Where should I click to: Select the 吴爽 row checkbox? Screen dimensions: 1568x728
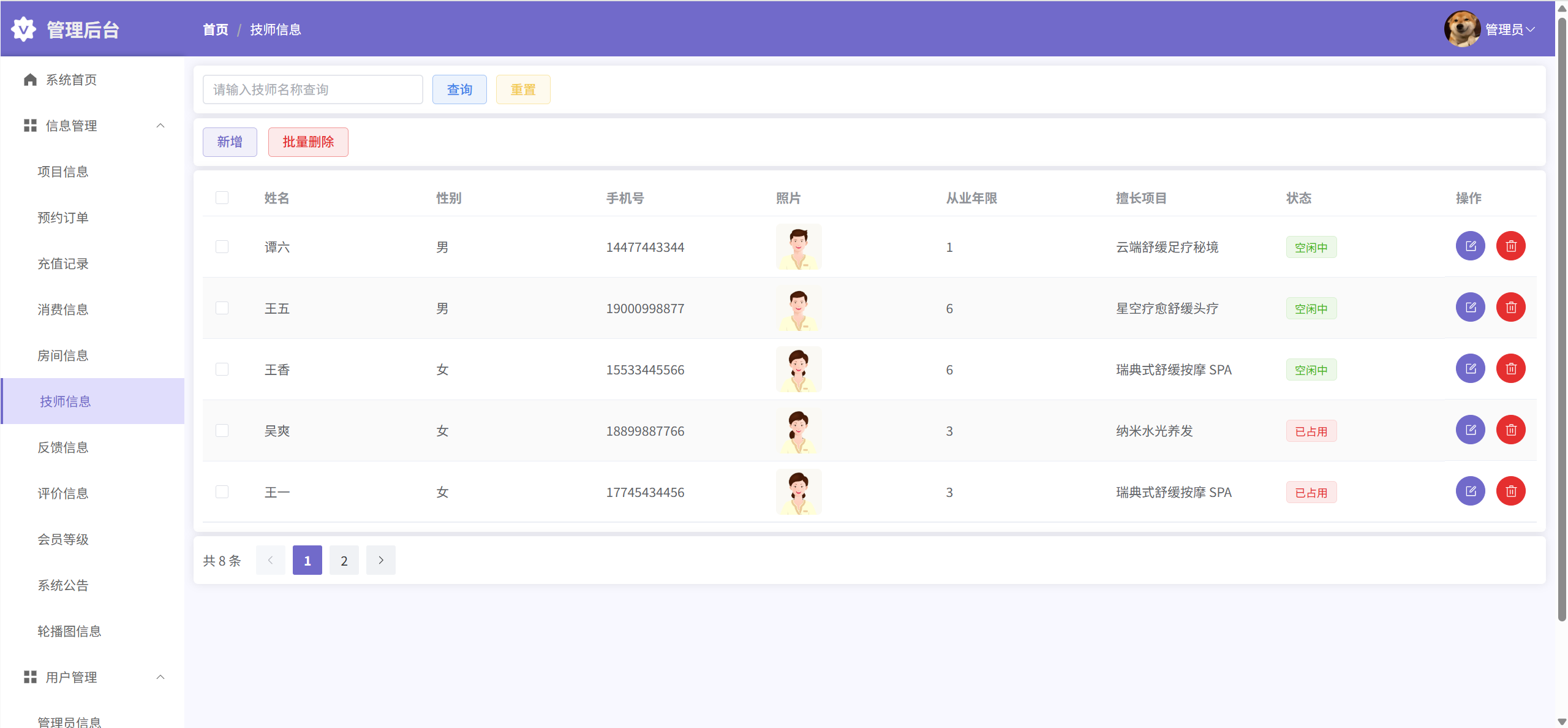(222, 430)
